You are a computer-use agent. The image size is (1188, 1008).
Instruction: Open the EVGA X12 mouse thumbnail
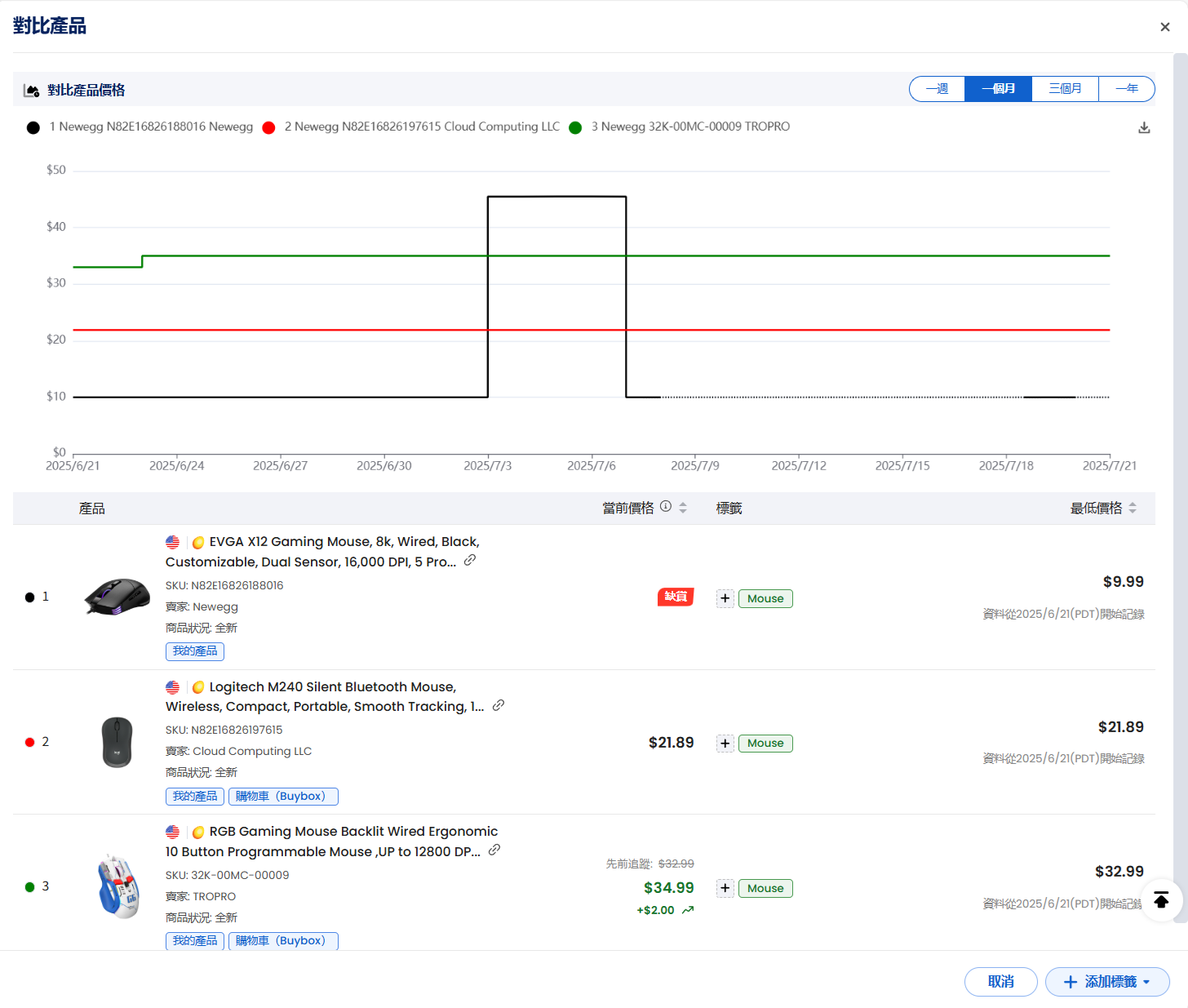click(x=117, y=597)
